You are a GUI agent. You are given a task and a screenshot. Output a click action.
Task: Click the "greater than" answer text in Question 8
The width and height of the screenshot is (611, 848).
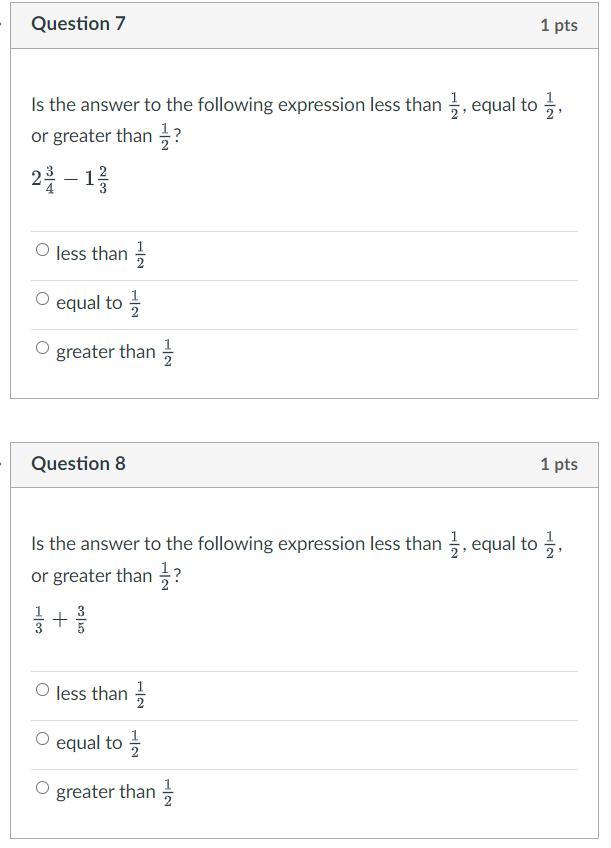point(105,792)
